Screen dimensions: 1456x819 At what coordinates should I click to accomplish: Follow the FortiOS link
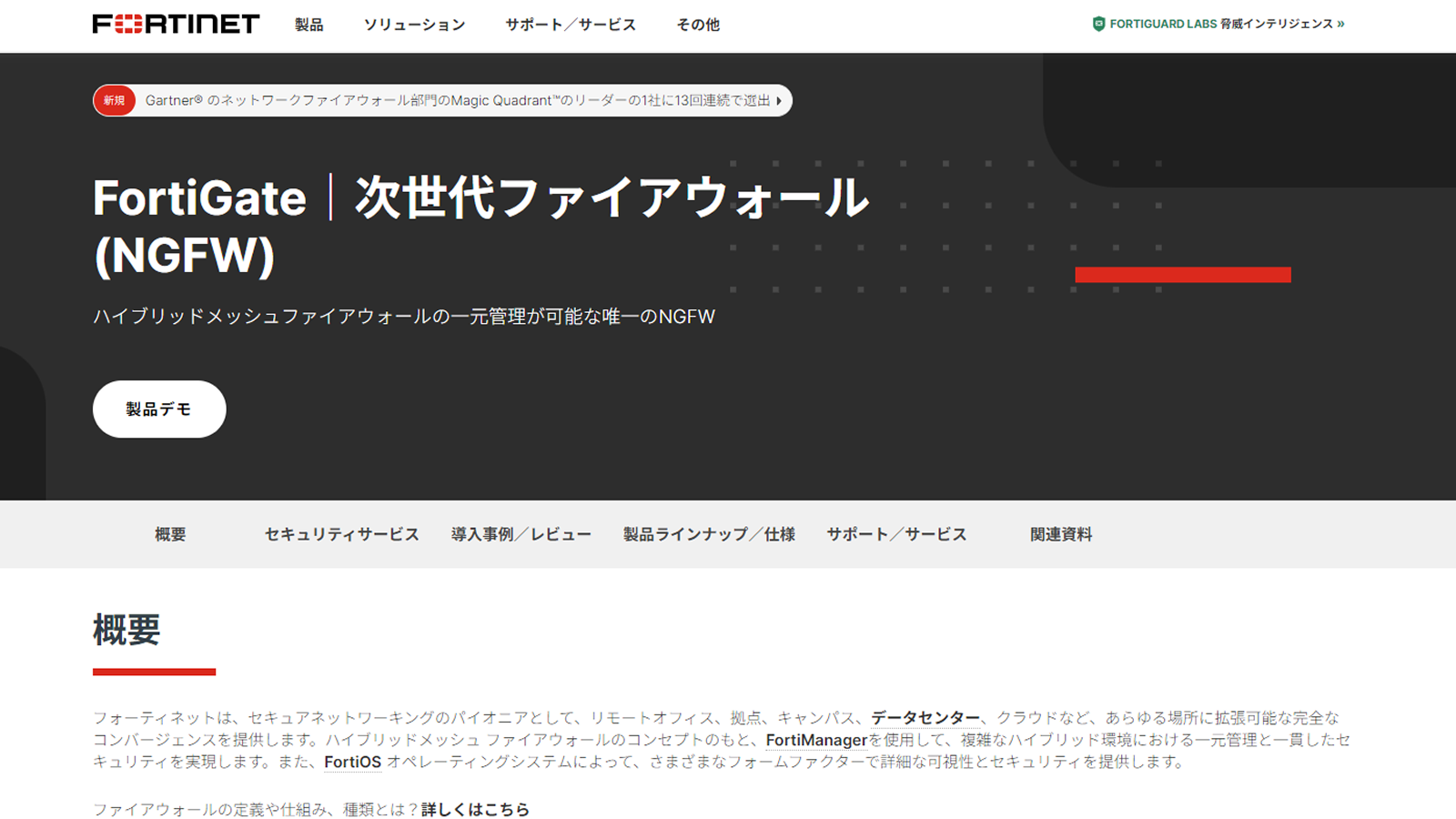(353, 762)
